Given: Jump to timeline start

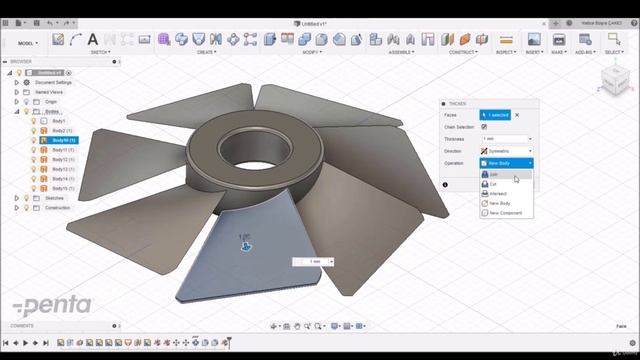Looking at the screenshot, I should coord(6,343).
